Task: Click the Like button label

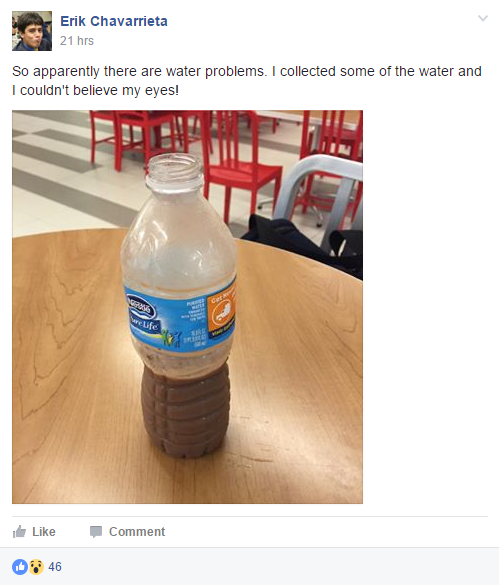Action: [x=44, y=532]
